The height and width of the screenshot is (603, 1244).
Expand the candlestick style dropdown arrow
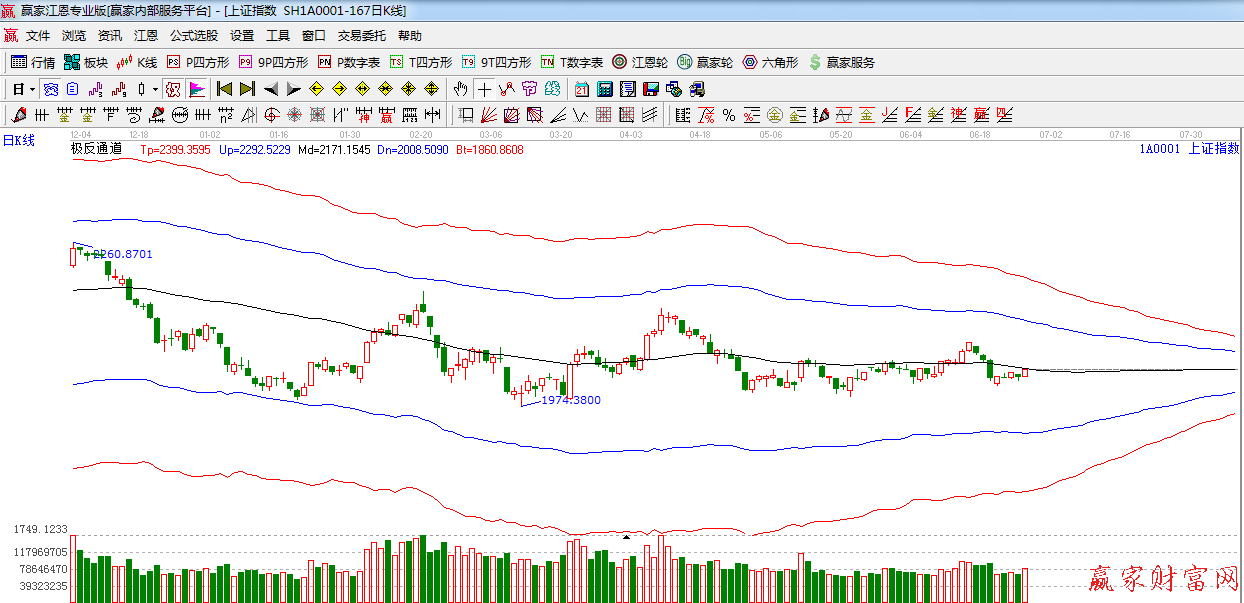click(x=155, y=89)
